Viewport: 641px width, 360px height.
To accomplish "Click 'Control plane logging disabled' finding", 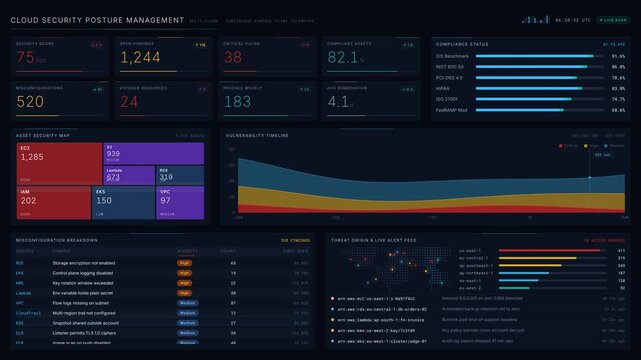I will pos(83,273).
